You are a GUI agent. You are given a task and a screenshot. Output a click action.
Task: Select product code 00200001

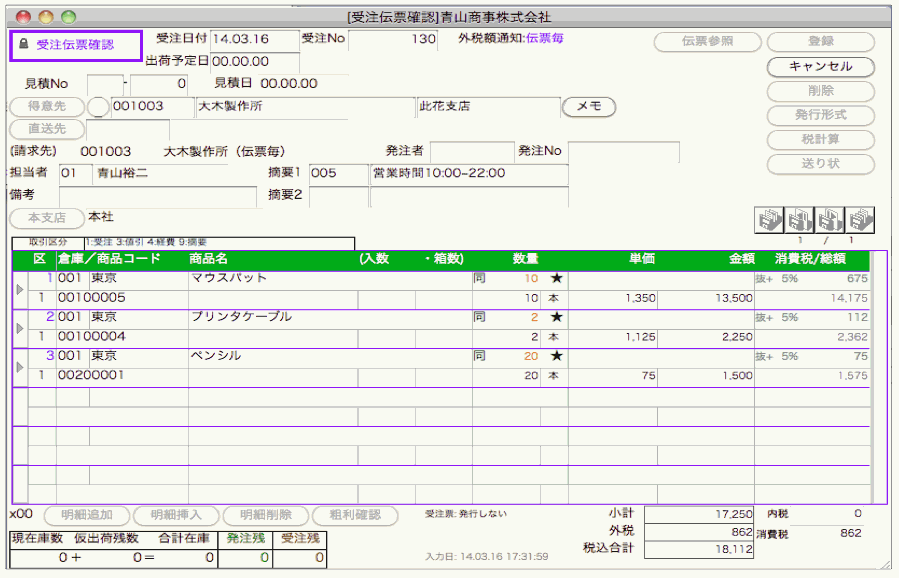91,375
